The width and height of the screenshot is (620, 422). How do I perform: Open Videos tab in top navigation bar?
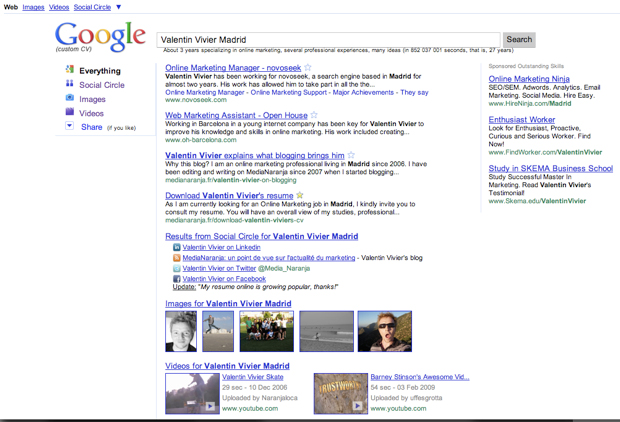pyautogui.click(x=59, y=7)
